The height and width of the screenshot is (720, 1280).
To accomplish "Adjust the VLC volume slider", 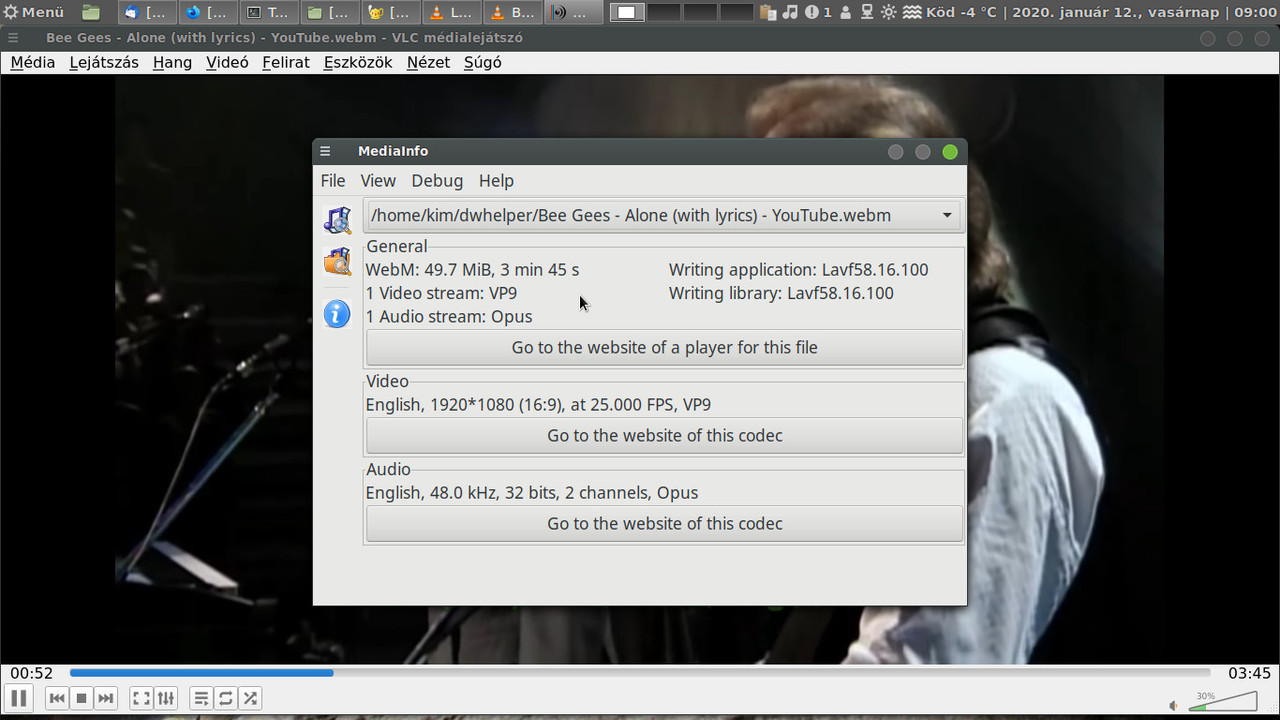I will [1223, 700].
